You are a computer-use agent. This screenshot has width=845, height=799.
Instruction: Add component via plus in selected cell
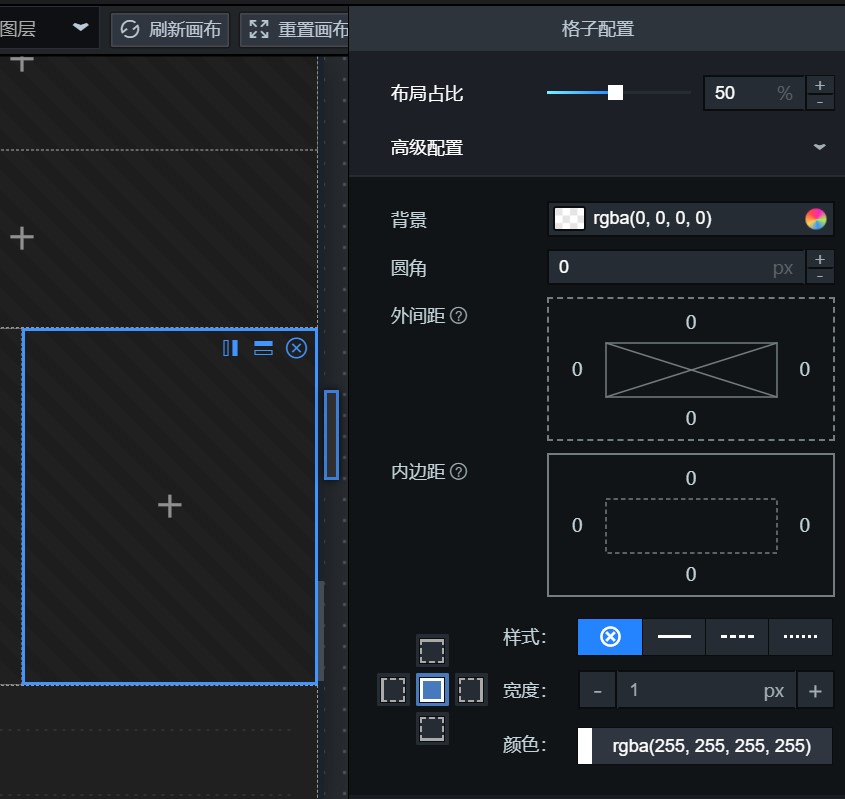pos(170,506)
